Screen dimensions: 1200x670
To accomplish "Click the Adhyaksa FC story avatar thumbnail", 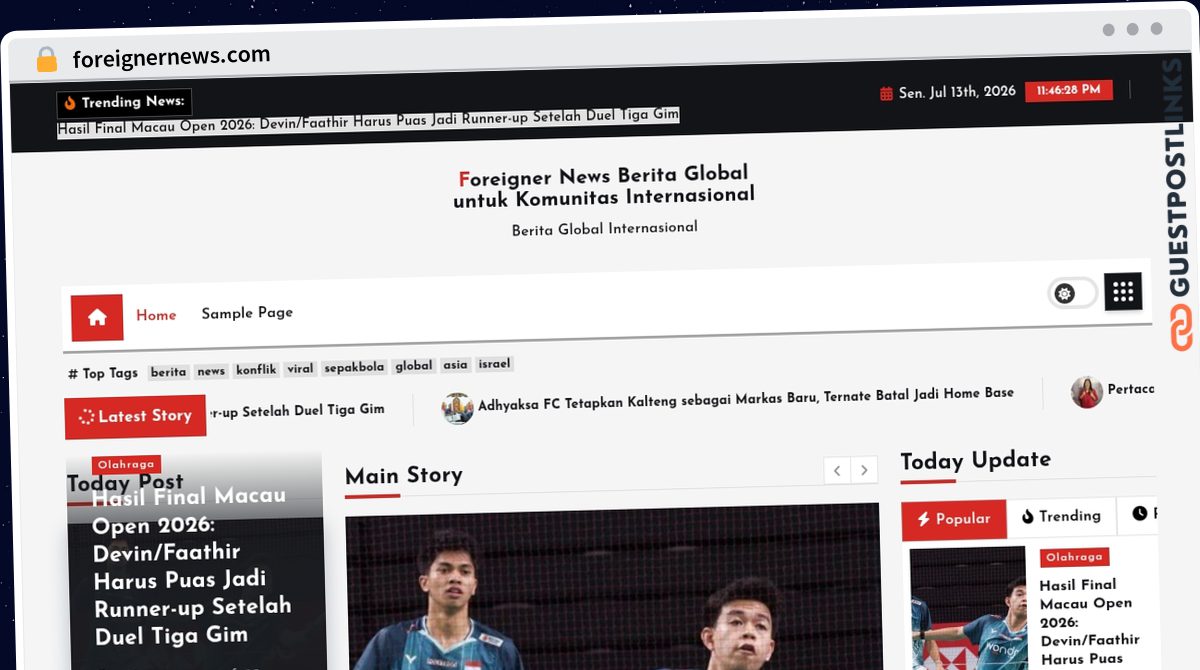I will point(457,408).
